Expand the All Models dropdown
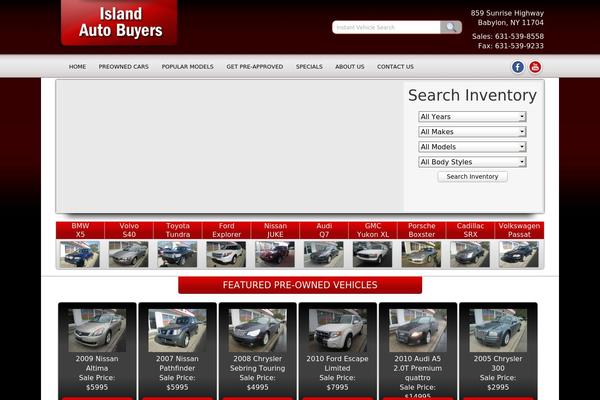This screenshot has width=600, height=400. click(472, 147)
